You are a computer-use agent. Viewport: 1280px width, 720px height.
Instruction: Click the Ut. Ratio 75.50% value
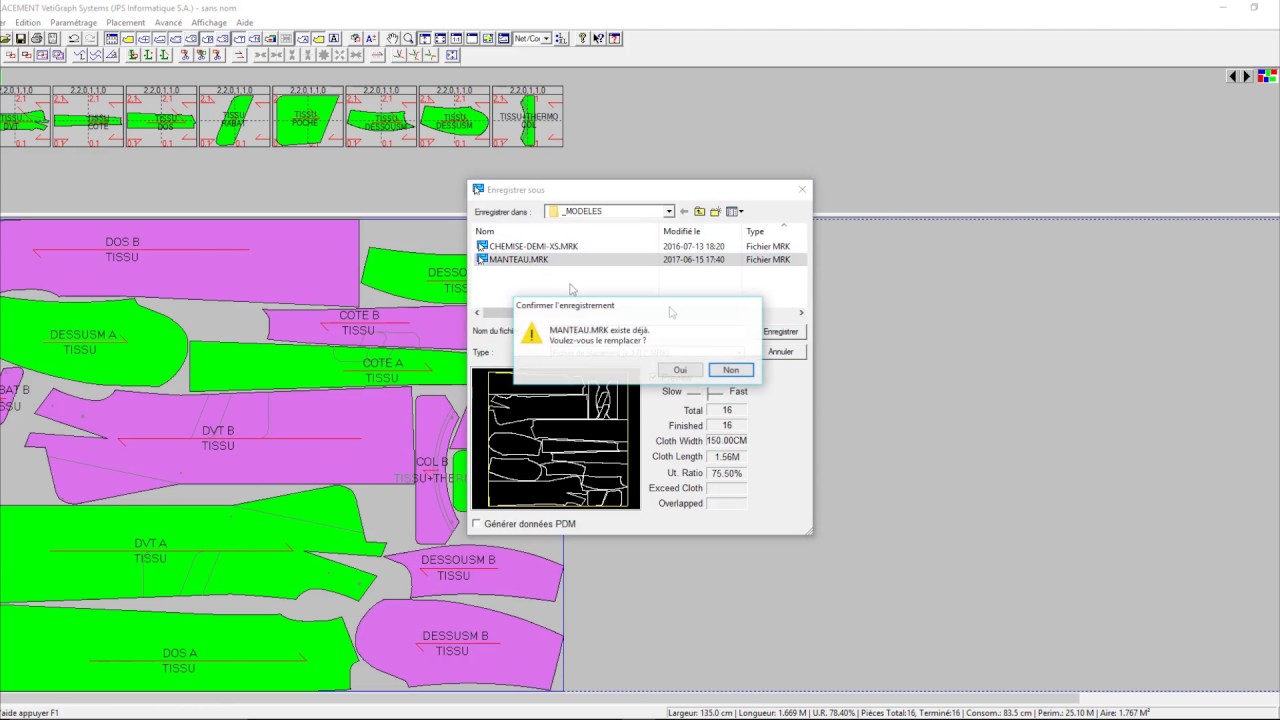tap(727, 473)
